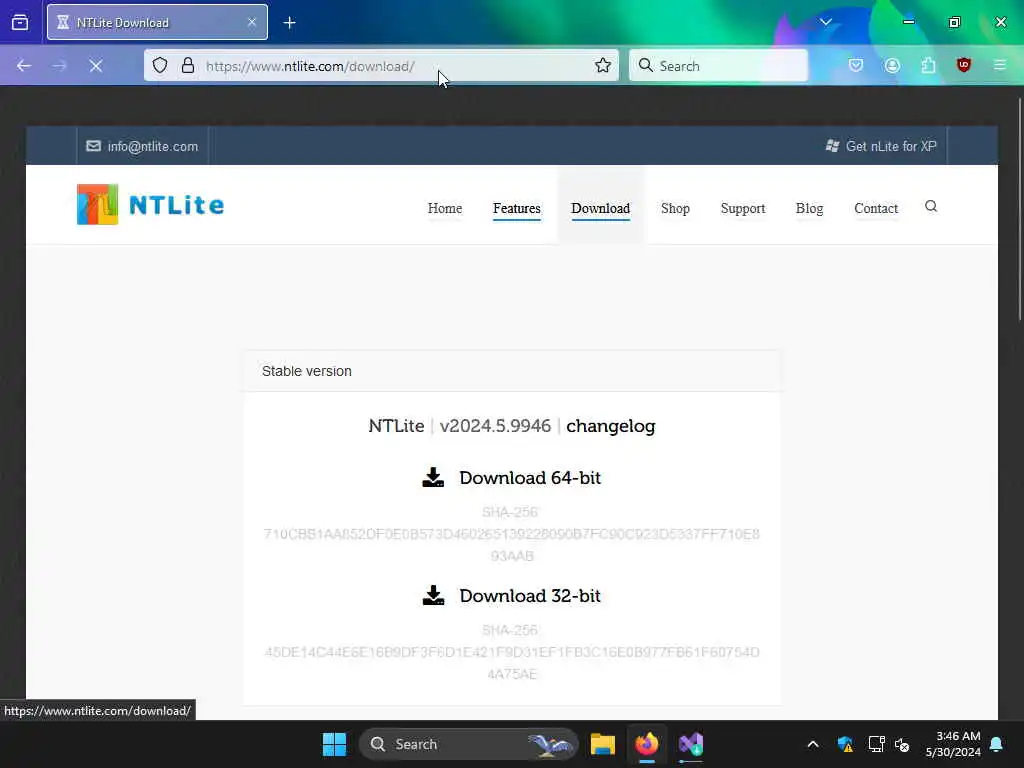This screenshot has width=1024, height=768.
Task: Expand the list all tabs chevron
Action: (x=825, y=22)
